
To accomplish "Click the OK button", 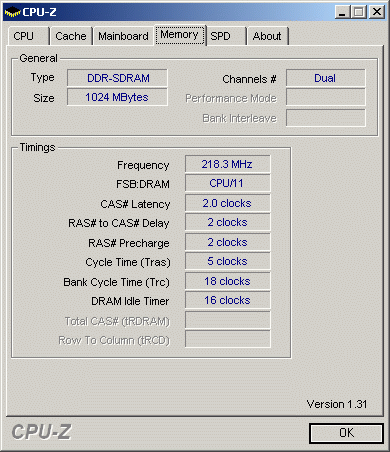I will point(346,433).
